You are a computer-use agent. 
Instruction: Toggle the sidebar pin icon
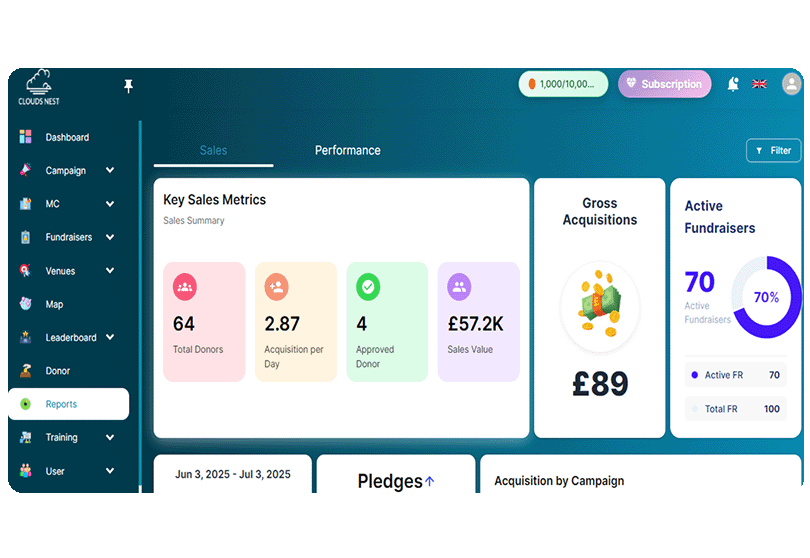click(x=128, y=86)
